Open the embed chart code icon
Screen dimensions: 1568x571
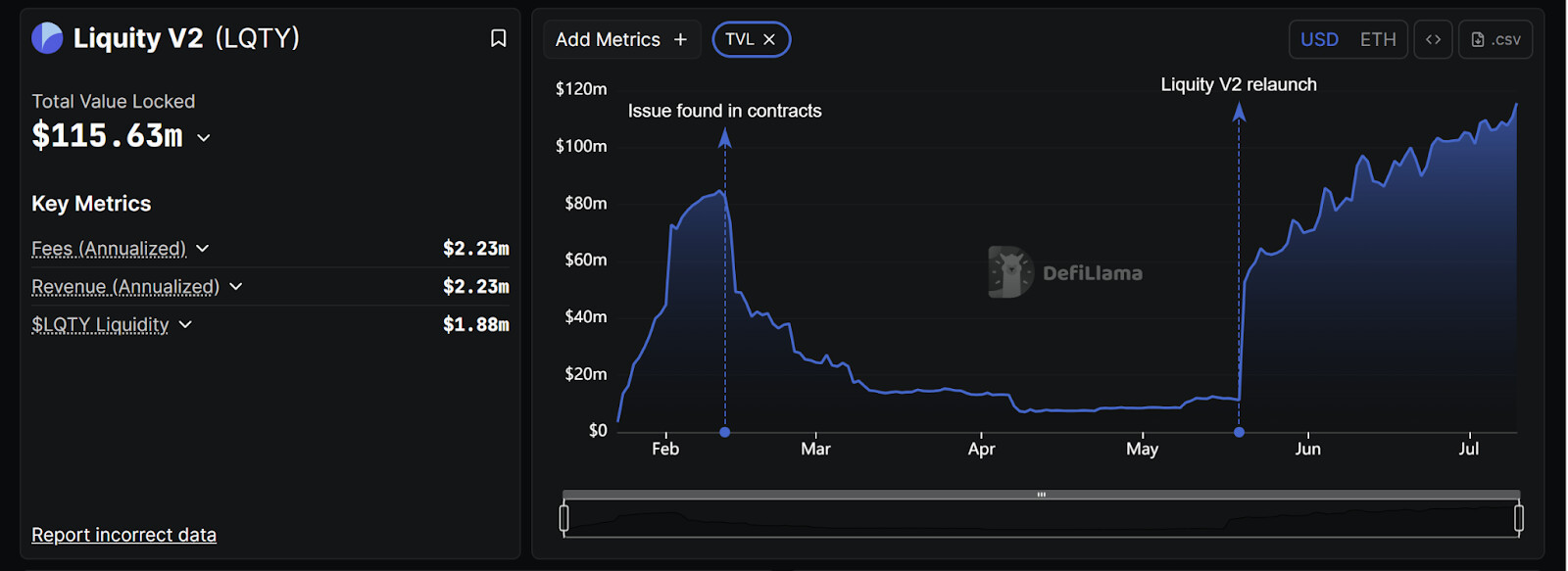(x=1433, y=39)
